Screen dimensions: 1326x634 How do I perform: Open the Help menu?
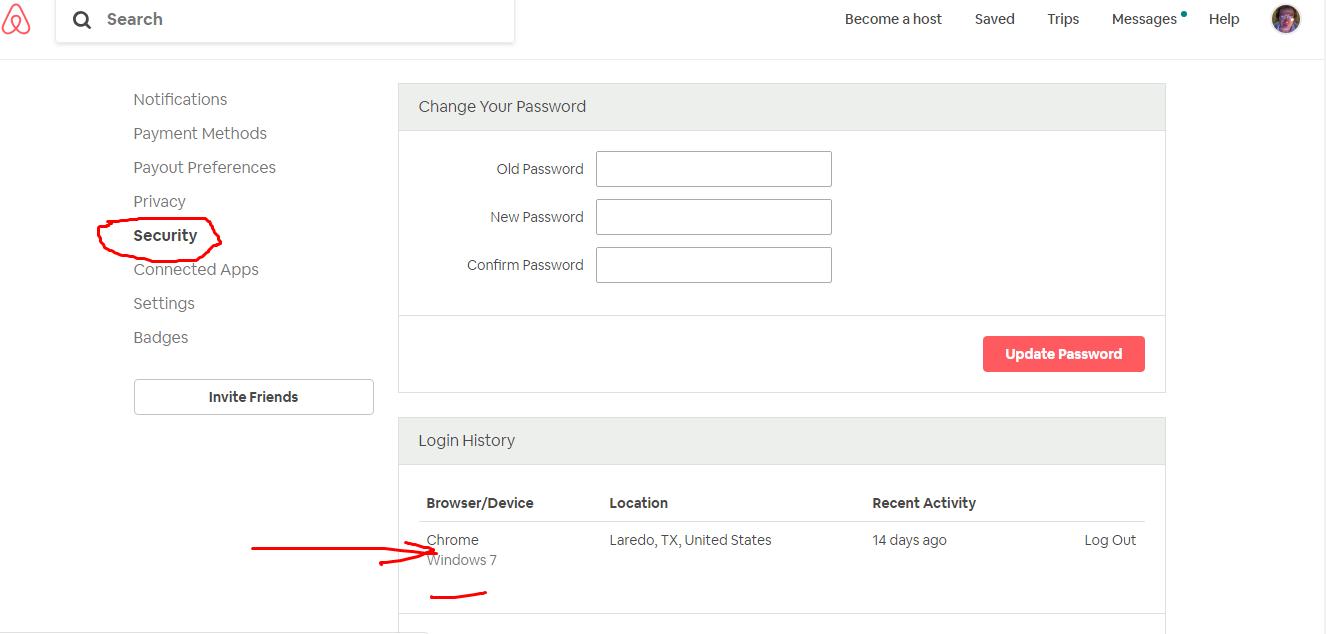1223,19
